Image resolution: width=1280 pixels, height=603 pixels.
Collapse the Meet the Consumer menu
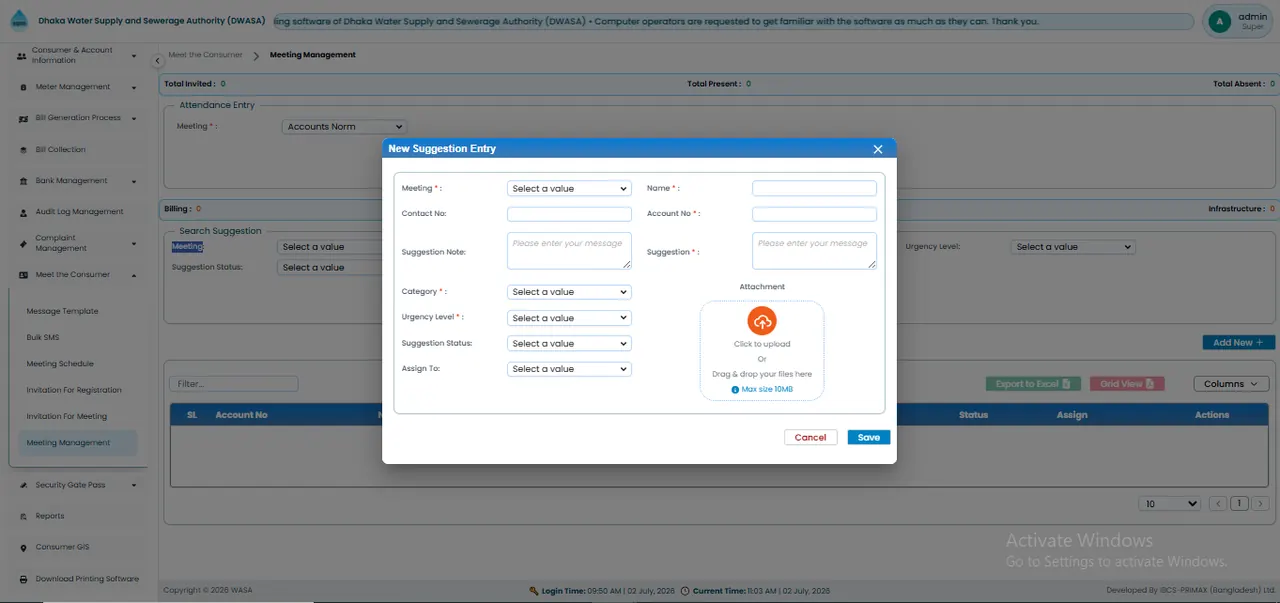tap(134, 275)
